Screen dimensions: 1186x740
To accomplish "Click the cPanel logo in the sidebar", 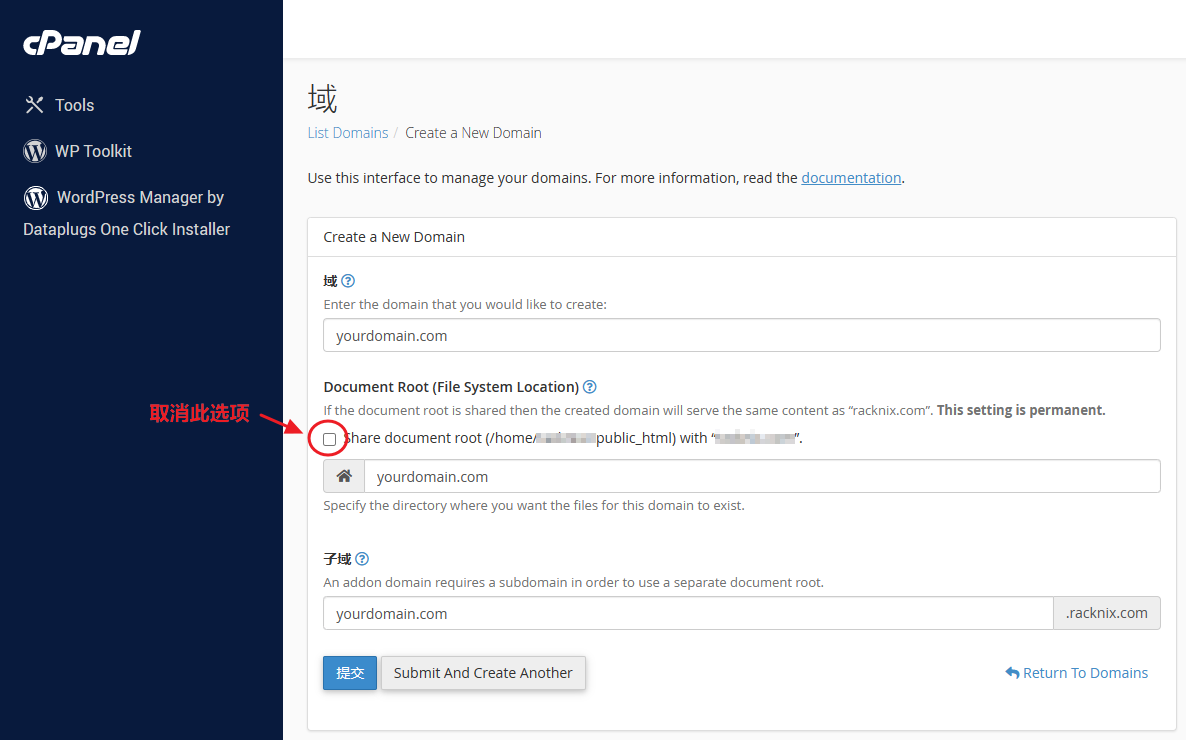I will pyautogui.click(x=81, y=42).
